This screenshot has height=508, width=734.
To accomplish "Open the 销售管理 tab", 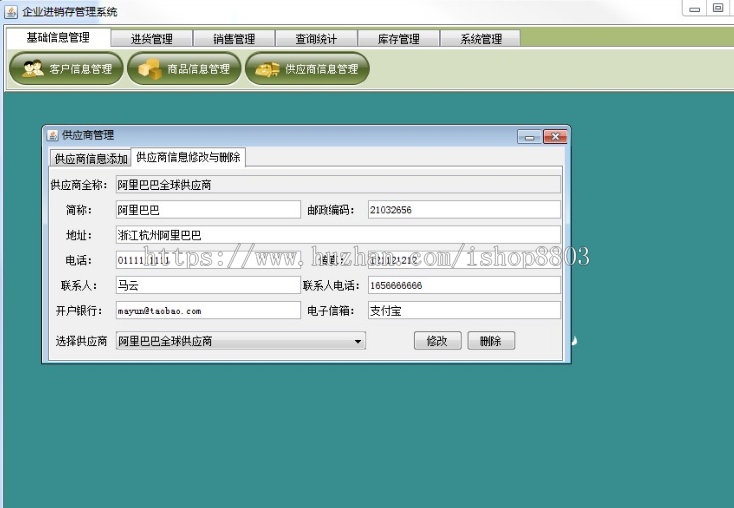I will point(234,39).
